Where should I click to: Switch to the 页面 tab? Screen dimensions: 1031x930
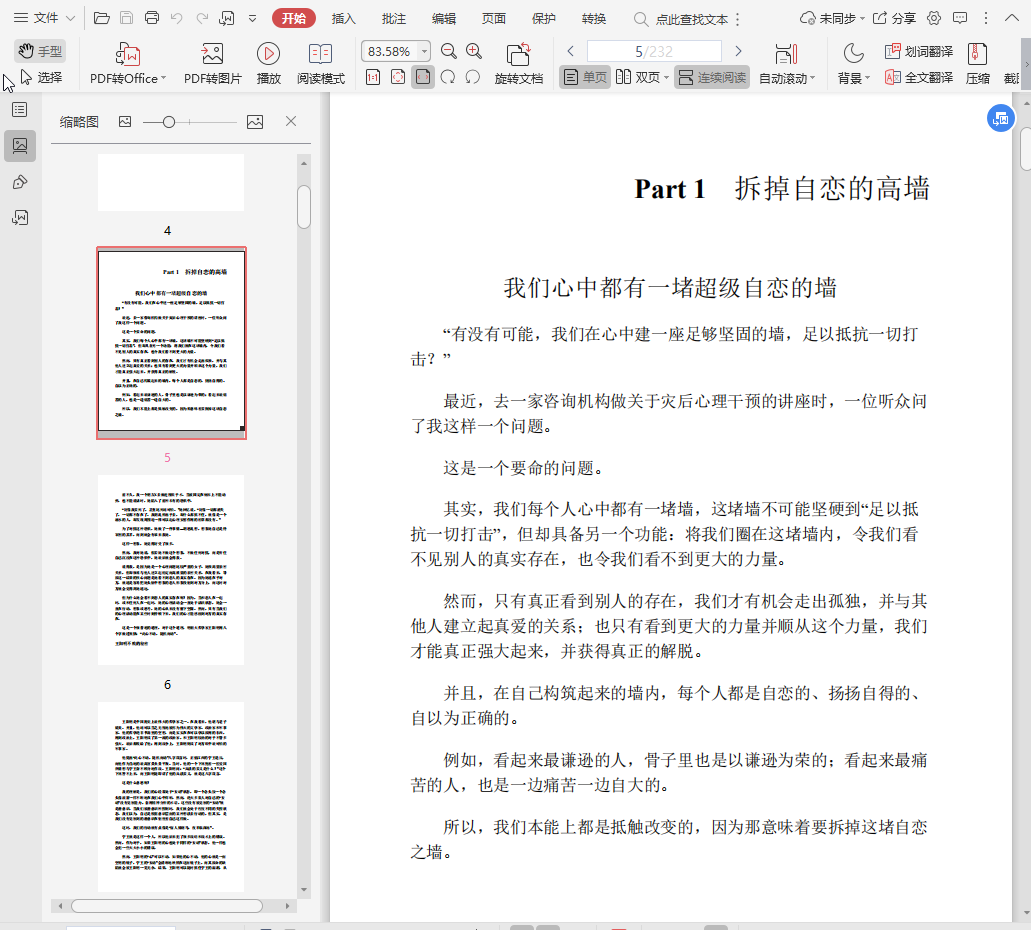tap(493, 18)
